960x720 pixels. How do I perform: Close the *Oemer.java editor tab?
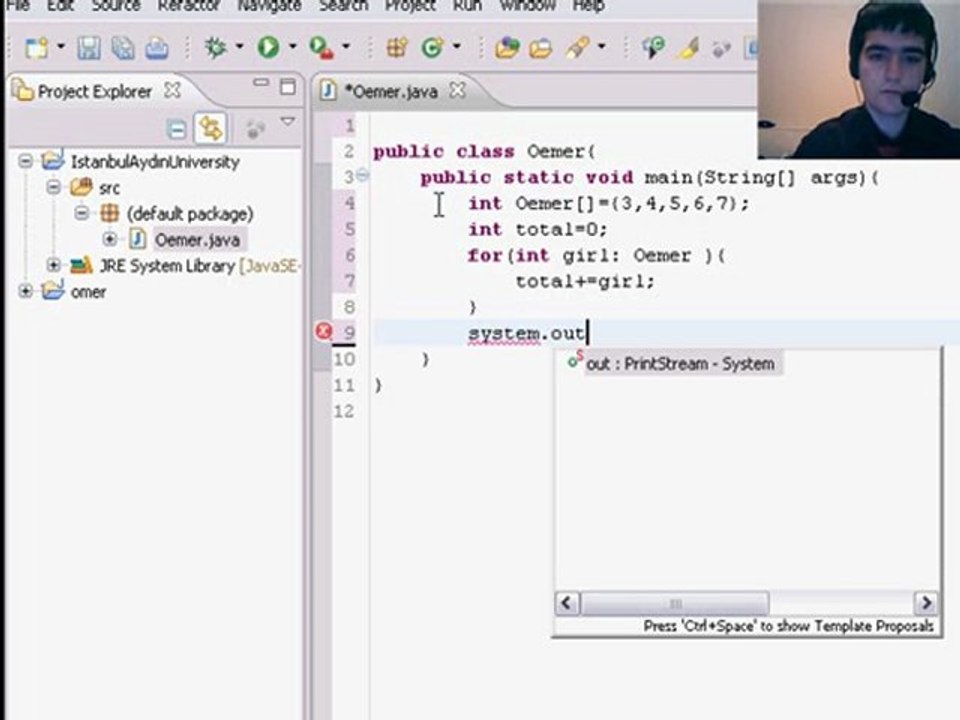457,91
